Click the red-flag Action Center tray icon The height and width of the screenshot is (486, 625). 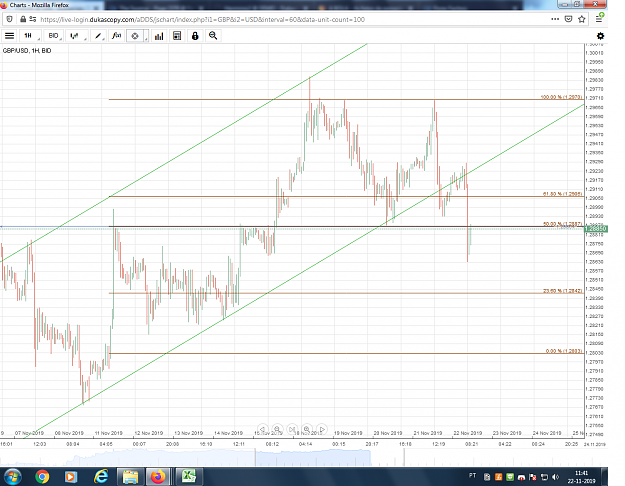[x=533, y=477]
